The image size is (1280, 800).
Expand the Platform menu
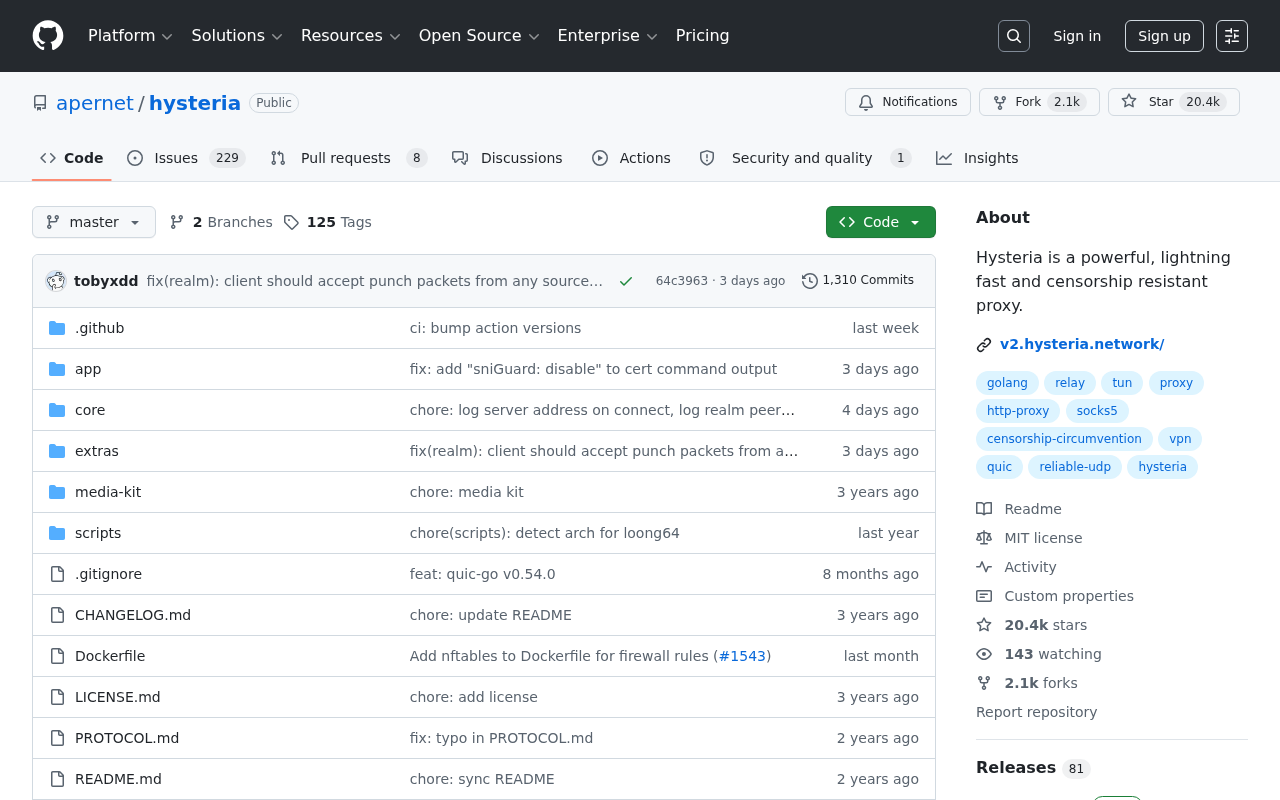coord(130,36)
